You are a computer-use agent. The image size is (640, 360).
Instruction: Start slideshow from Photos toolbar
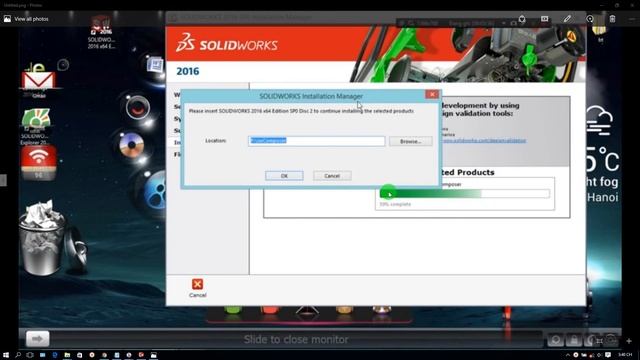point(544,19)
